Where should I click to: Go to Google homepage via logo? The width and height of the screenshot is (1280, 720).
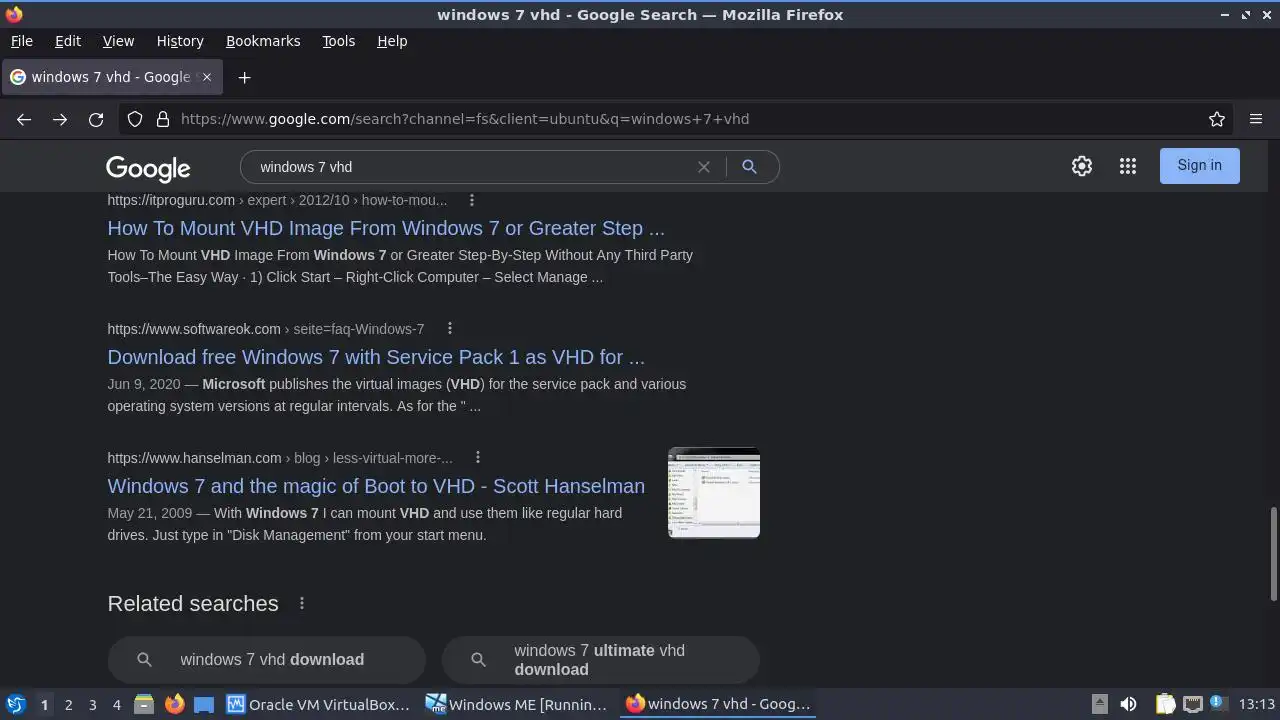pyautogui.click(x=148, y=168)
